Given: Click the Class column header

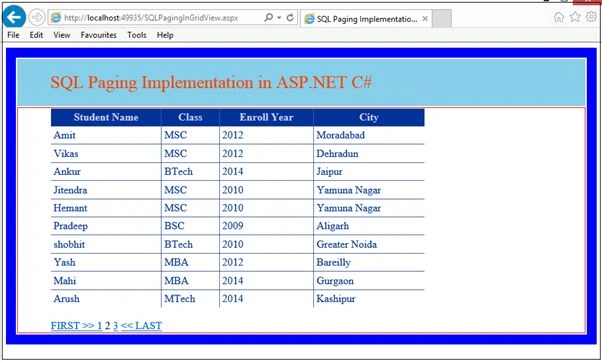Looking at the screenshot, I should click(190, 117).
